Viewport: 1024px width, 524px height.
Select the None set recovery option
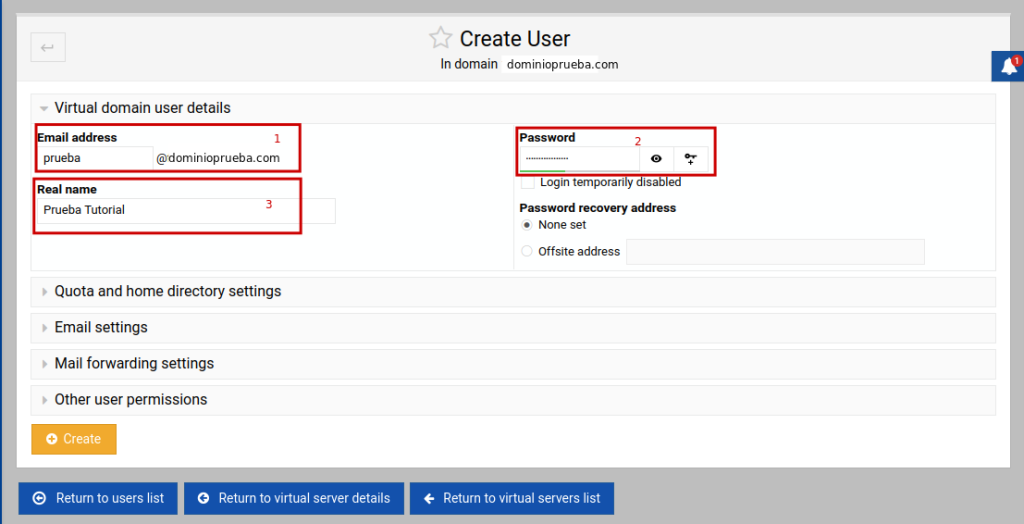point(527,225)
